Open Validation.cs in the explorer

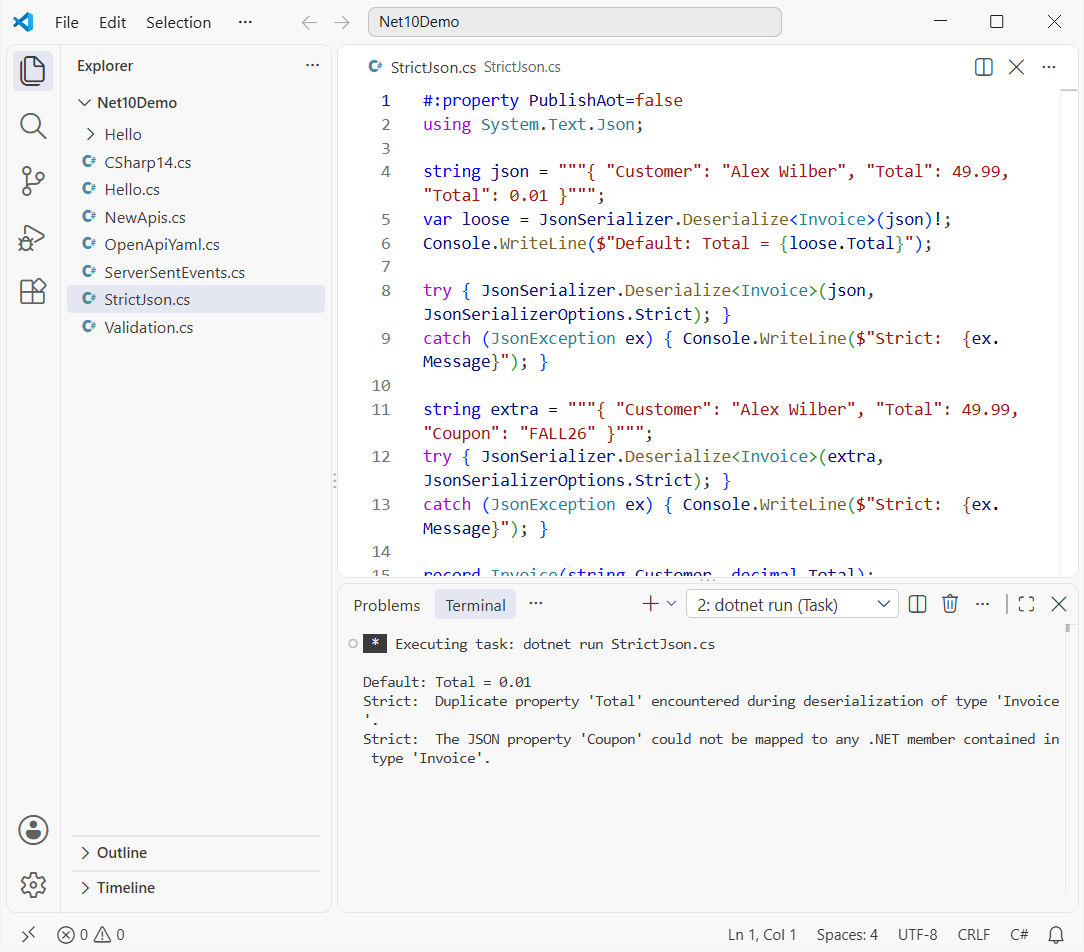[x=196, y=328]
